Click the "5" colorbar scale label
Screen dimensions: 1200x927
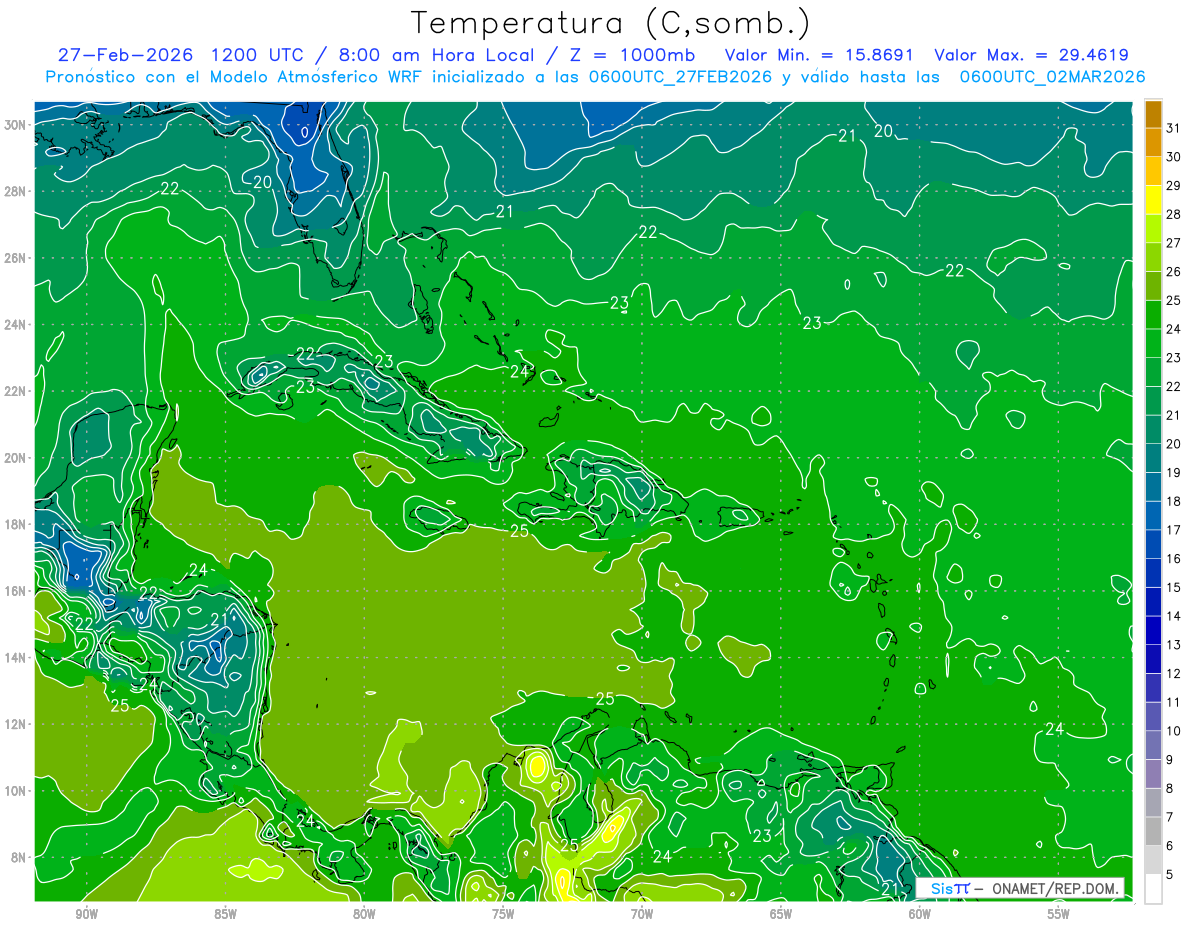pyautogui.click(x=1171, y=875)
